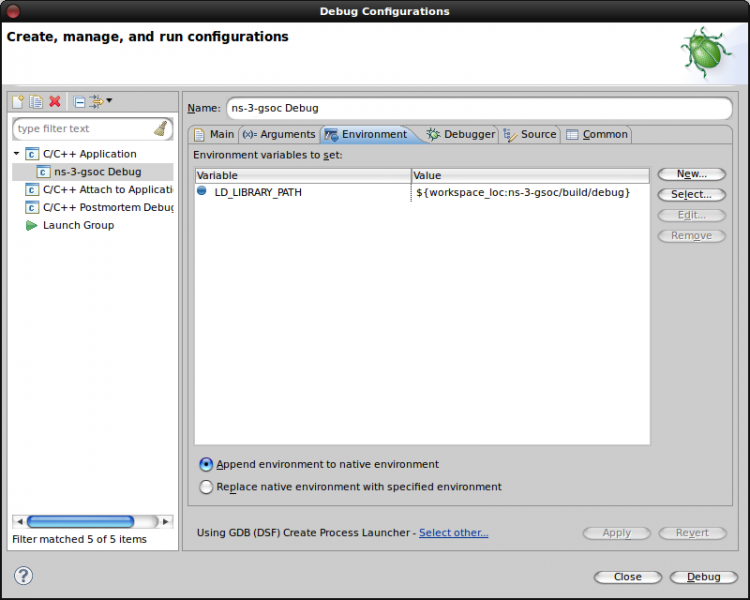The height and width of the screenshot is (600, 750).
Task: Click the broom clear-filter icon
Action: click(x=161, y=129)
